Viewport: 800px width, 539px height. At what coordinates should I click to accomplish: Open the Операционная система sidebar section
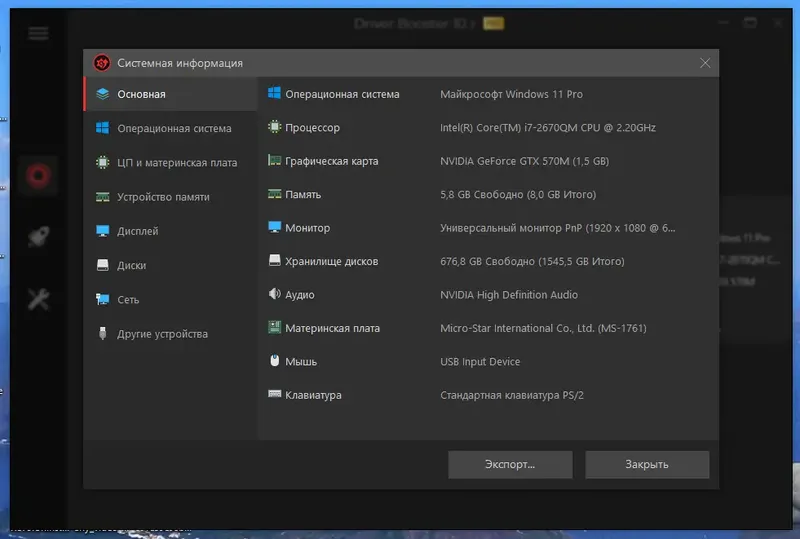170,128
